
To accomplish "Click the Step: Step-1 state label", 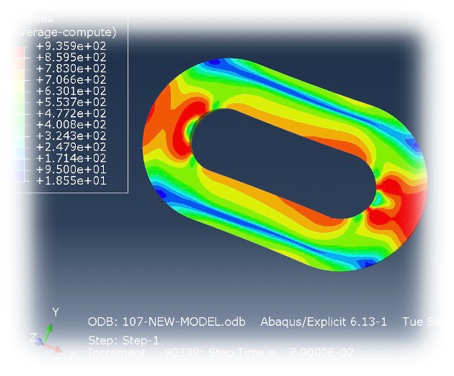I will 124,341.
